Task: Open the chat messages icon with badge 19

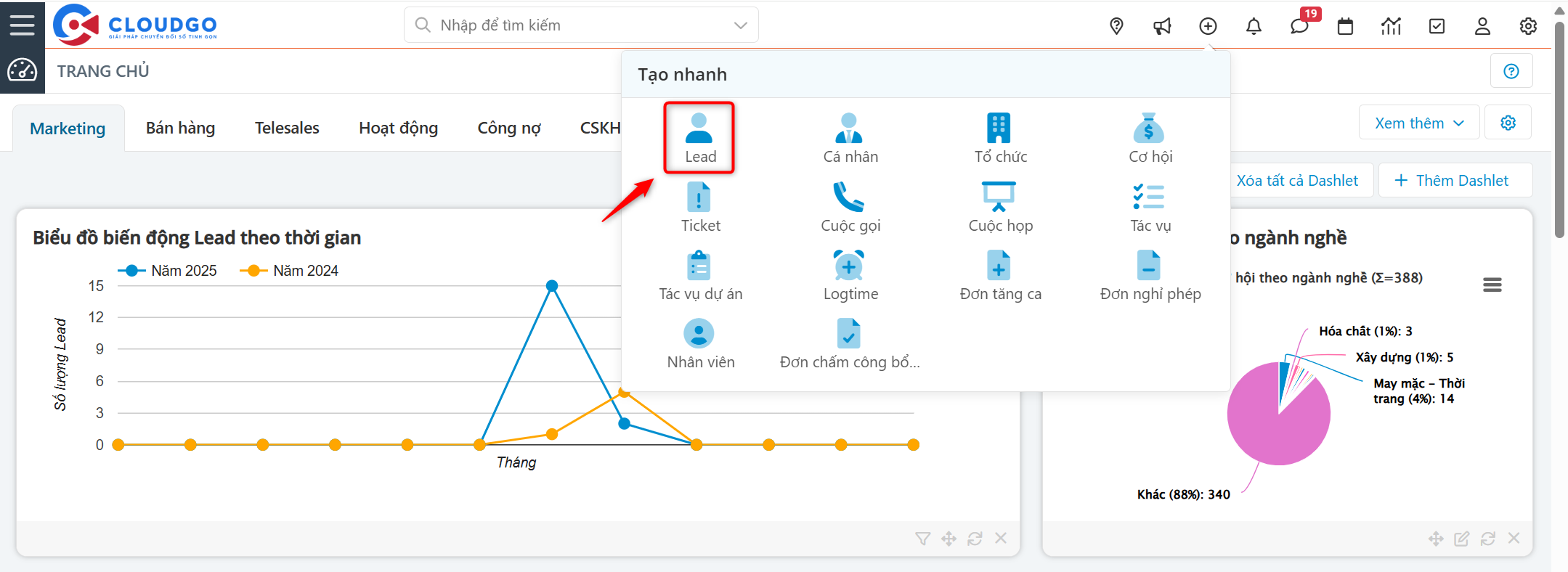Action: [1299, 26]
